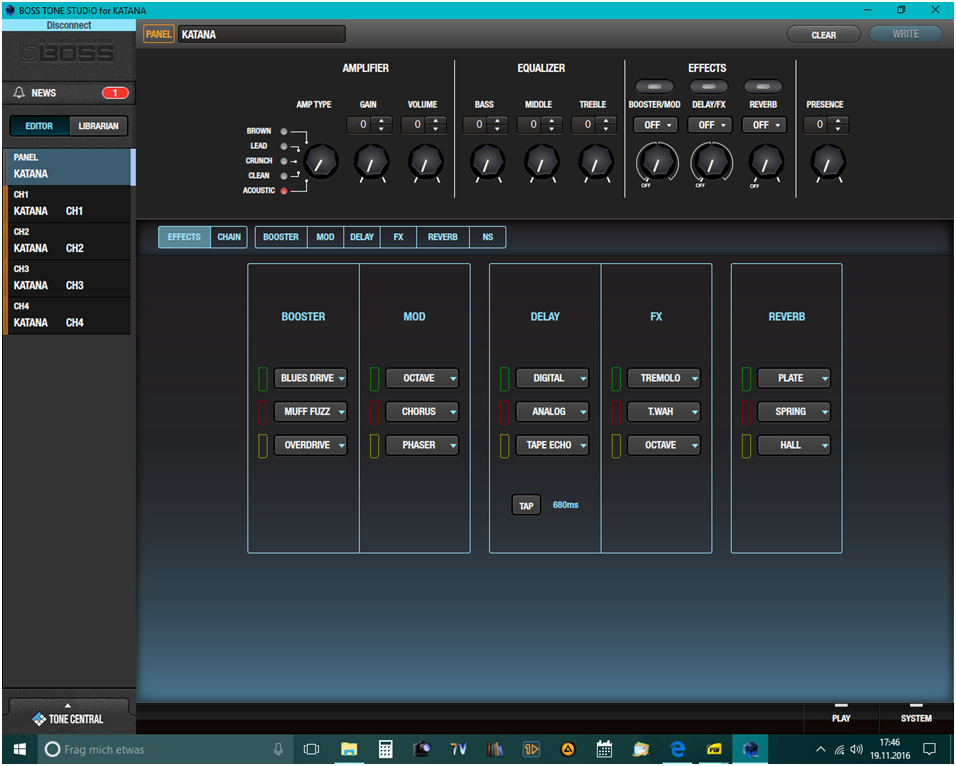Open Microsoft Edge on the taskbar
The image size is (956, 766).
pos(677,749)
